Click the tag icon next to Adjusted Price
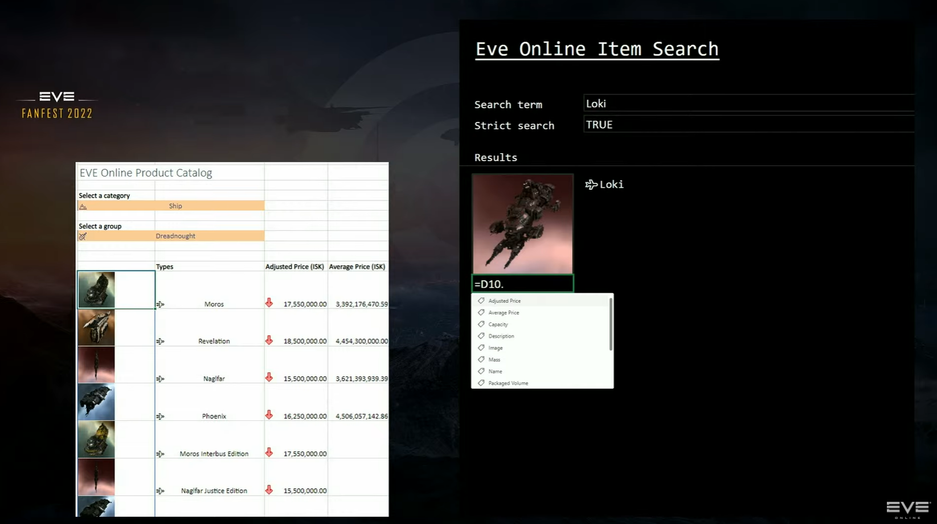 coord(481,301)
